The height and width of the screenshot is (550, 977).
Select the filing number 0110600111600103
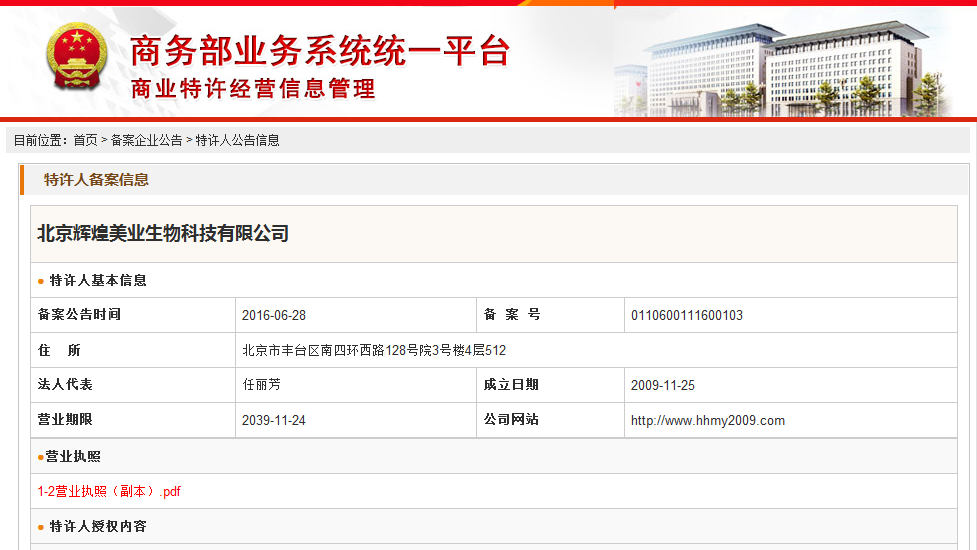[x=687, y=315]
